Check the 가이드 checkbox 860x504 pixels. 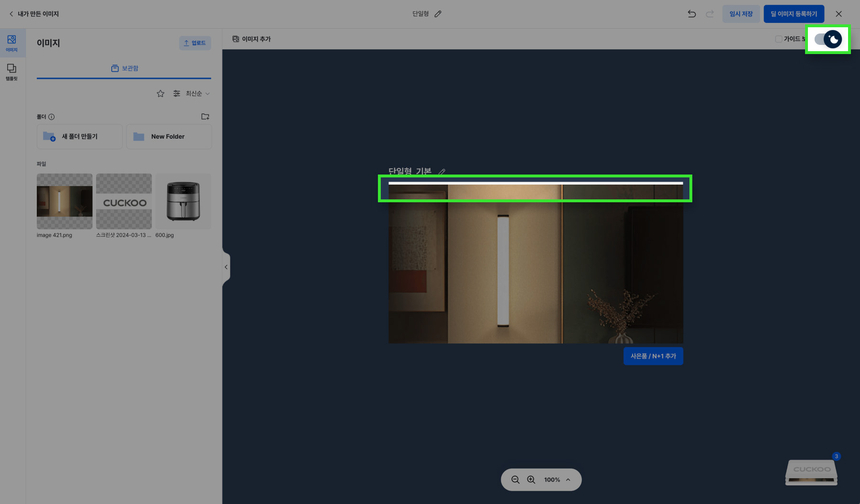coord(778,39)
